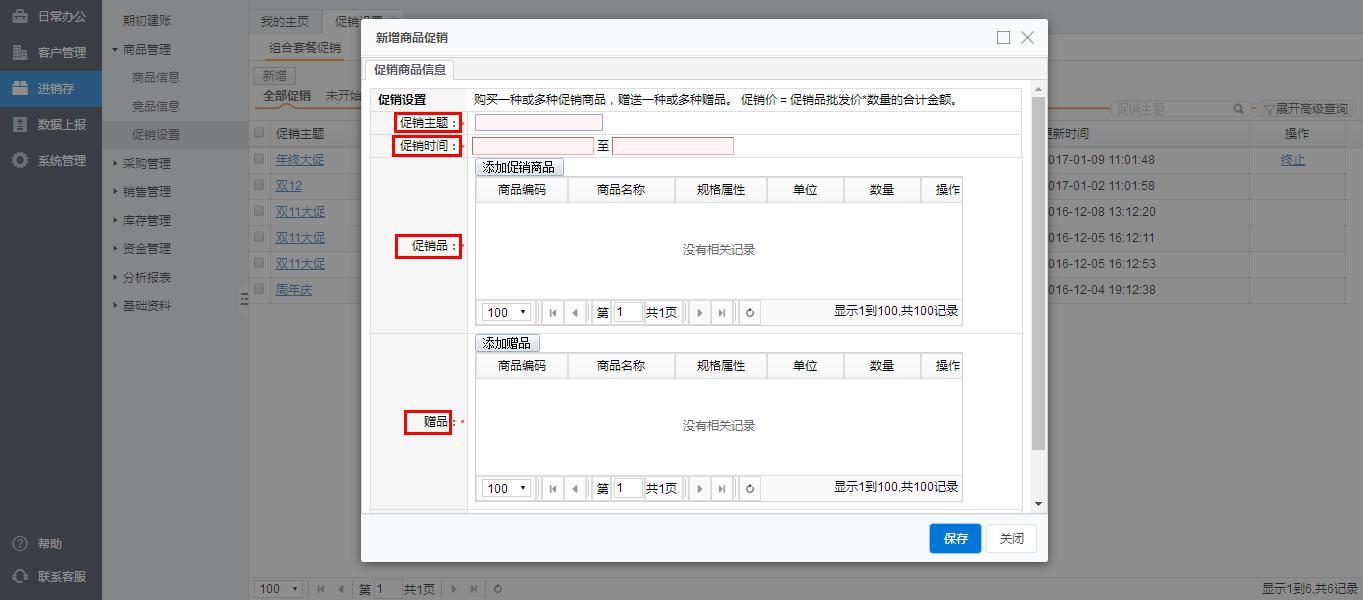1363x600 pixels.
Task: Select the checkbox beside 周年庆
Action: pyautogui.click(x=260, y=289)
